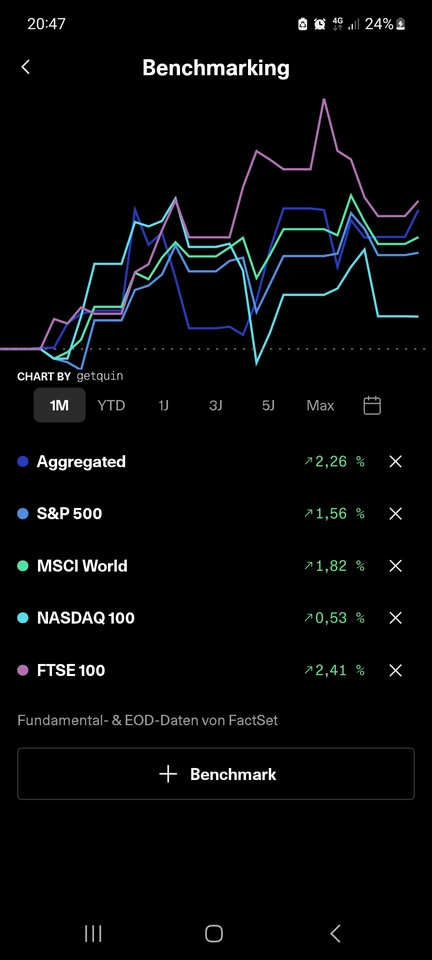Select the Max time range
Image resolution: width=432 pixels, height=960 pixels.
click(x=320, y=405)
